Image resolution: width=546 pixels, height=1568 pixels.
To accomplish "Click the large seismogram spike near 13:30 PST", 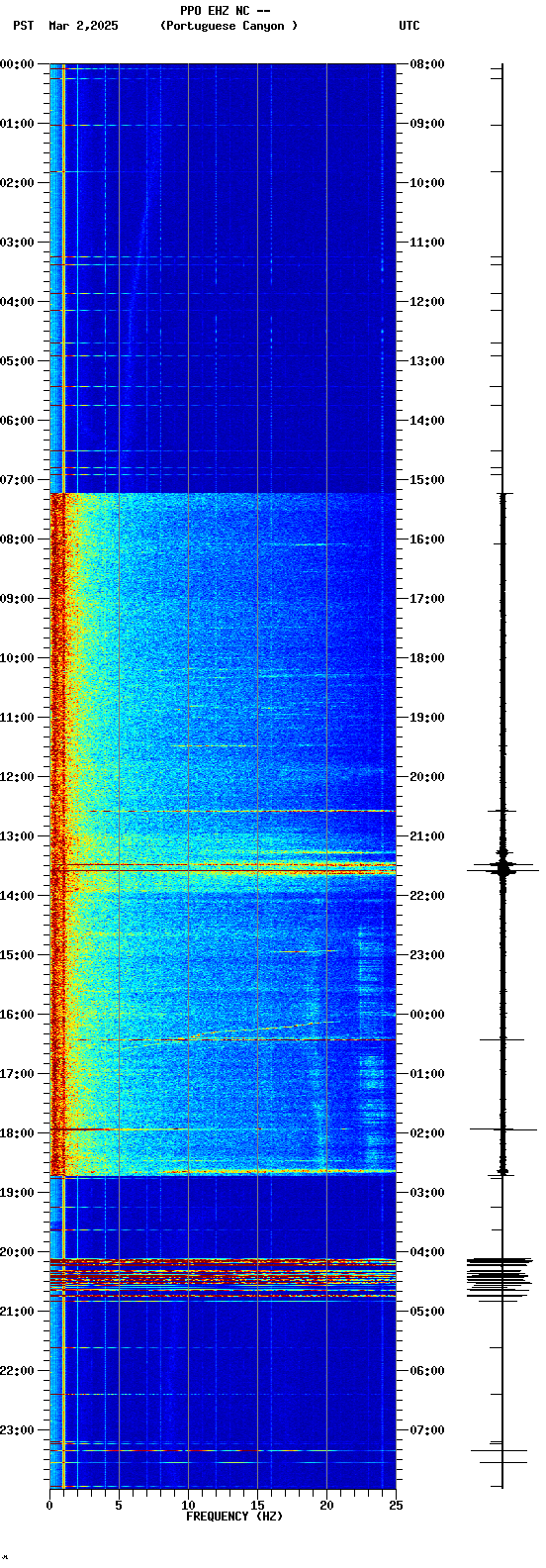I will [x=502, y=868].
